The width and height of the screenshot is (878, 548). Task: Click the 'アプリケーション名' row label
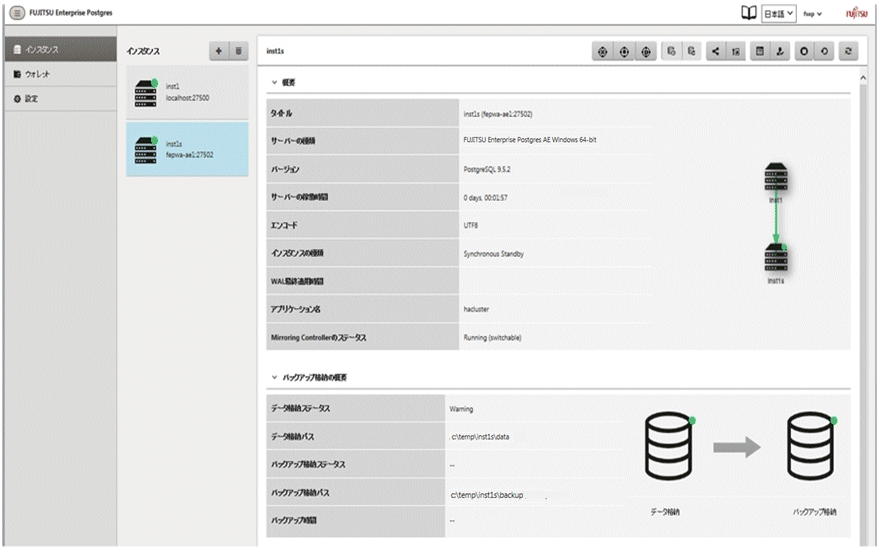[295, 309]
